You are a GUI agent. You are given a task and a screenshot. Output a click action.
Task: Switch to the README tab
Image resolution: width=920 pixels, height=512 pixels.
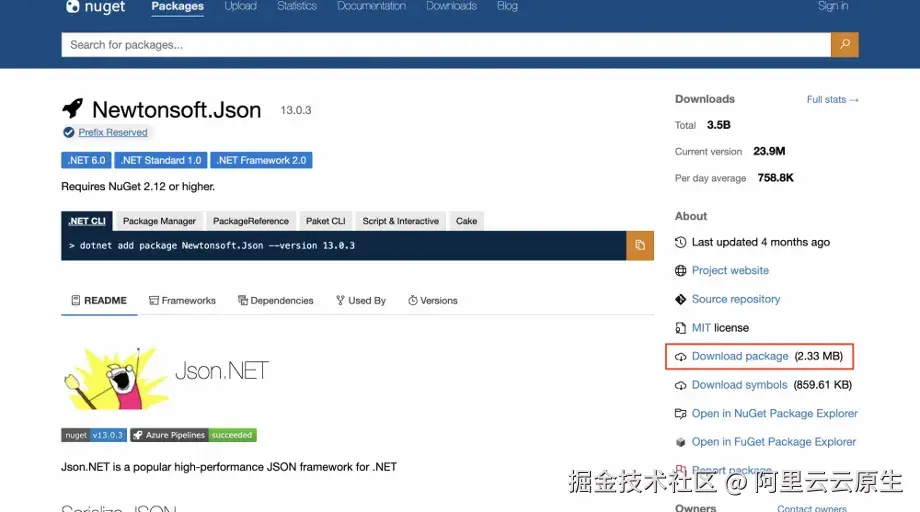pos(99,301)
